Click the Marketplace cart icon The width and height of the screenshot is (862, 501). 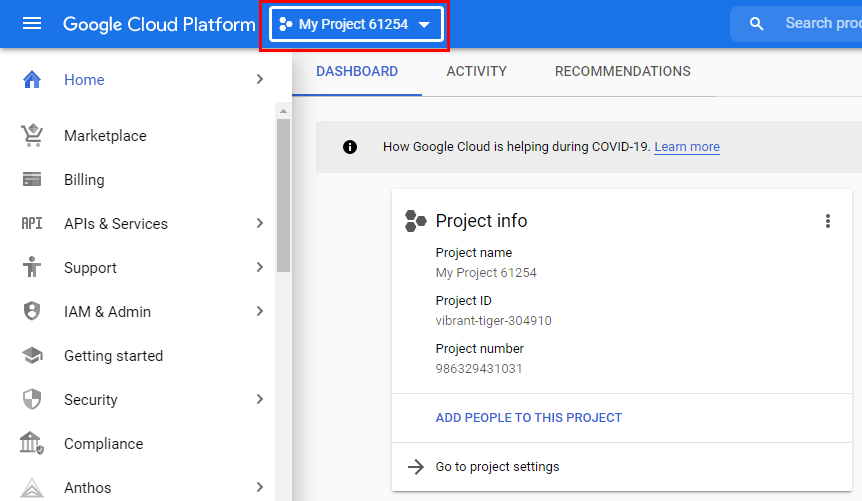click(32, 135)
